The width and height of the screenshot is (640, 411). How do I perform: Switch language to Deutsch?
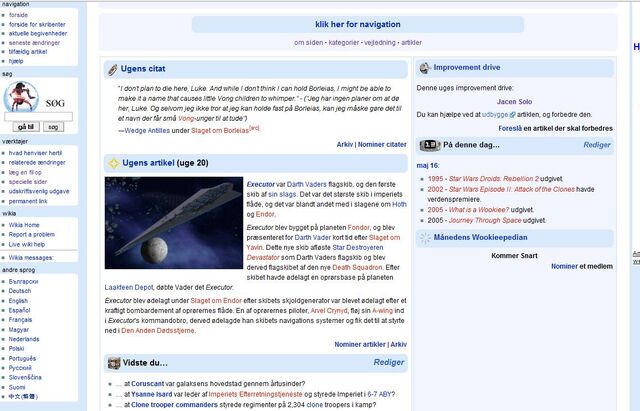[20, 291]
